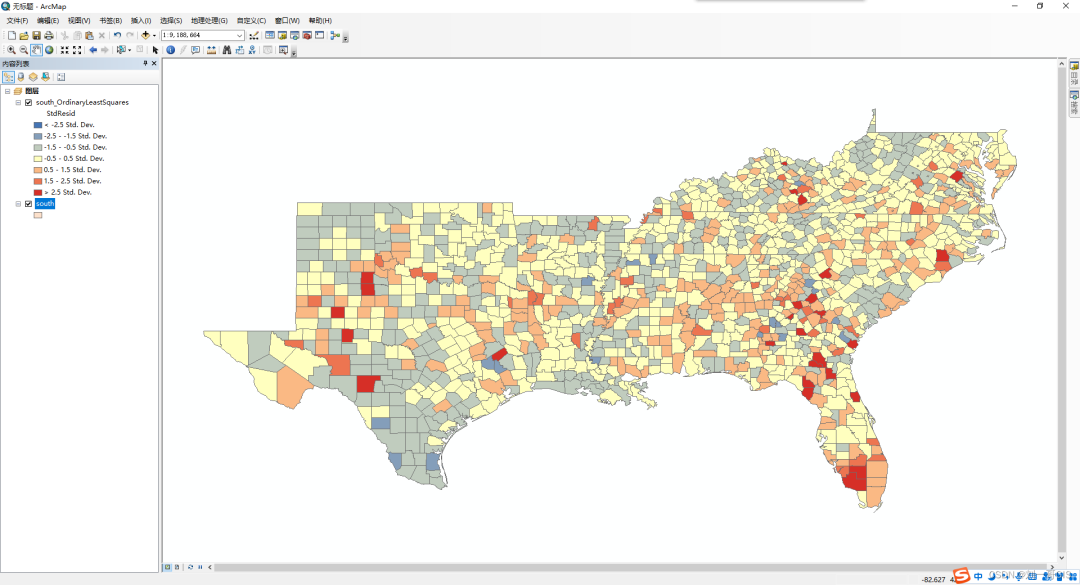Switch to layout view at map bottom
This screenshot has height=585, width=1080.
tap(177, 567)
